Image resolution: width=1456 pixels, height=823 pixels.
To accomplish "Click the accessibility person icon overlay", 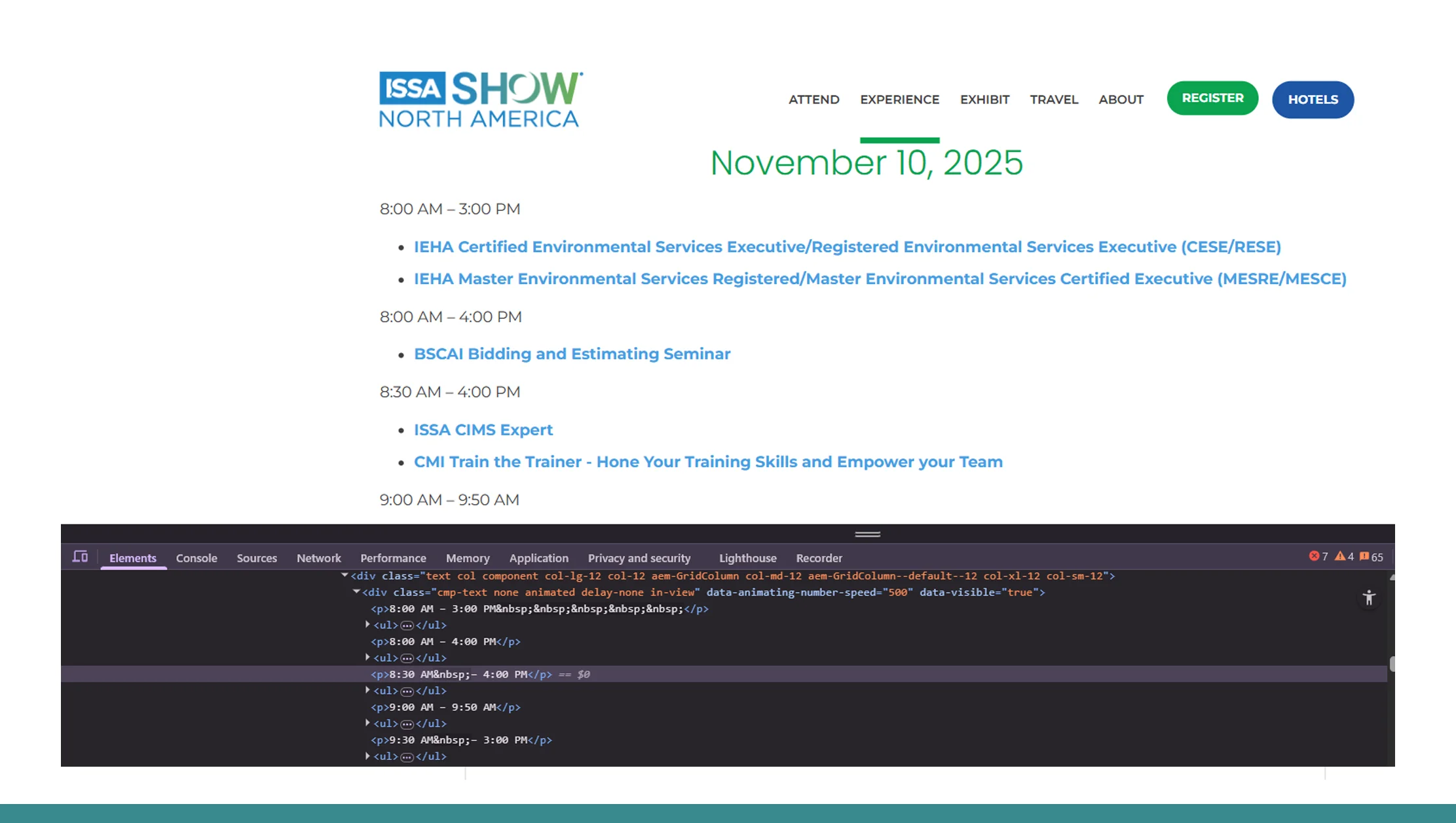I will coord(1369,598).
